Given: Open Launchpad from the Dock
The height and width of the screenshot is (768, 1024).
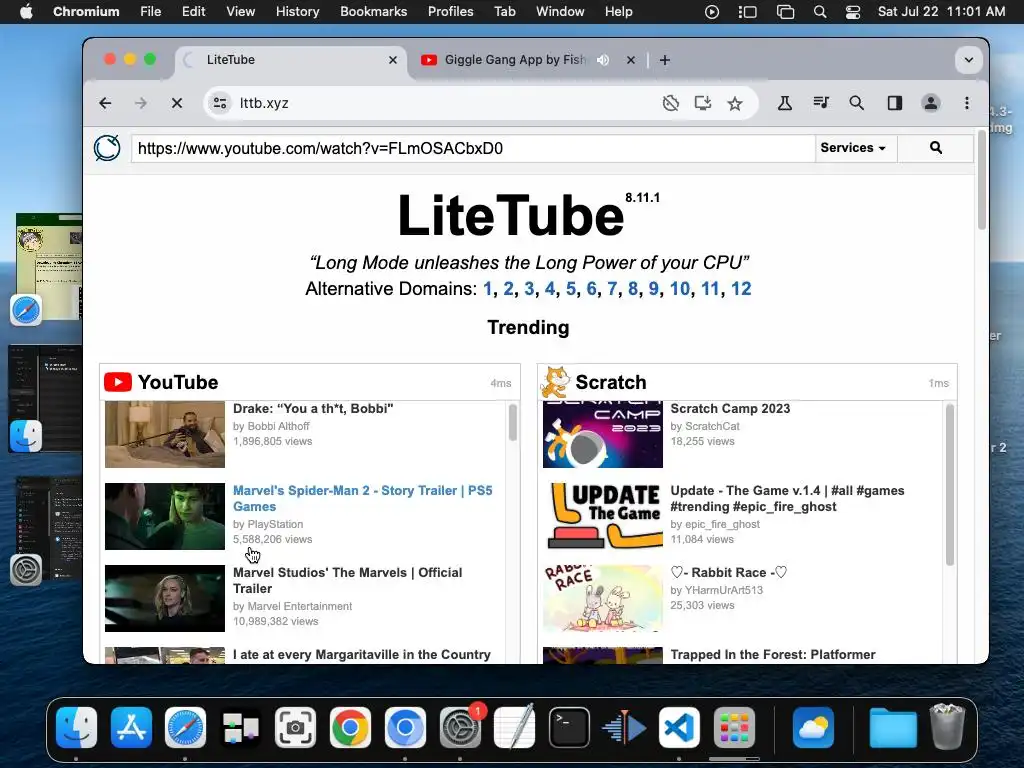Looking at the screenshot, I should (x=734, y=727).
